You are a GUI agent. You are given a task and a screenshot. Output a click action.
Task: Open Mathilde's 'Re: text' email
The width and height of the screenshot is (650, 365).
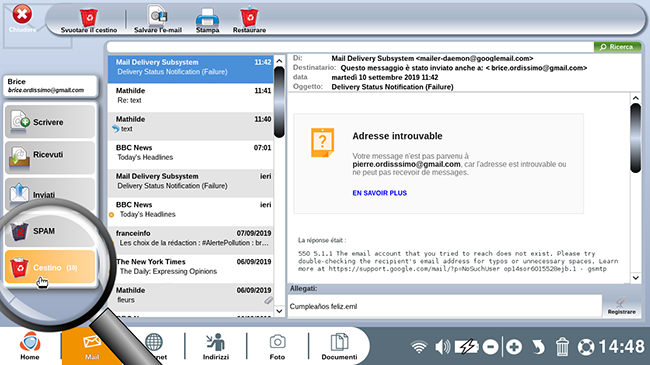click(x=191, y=98)
